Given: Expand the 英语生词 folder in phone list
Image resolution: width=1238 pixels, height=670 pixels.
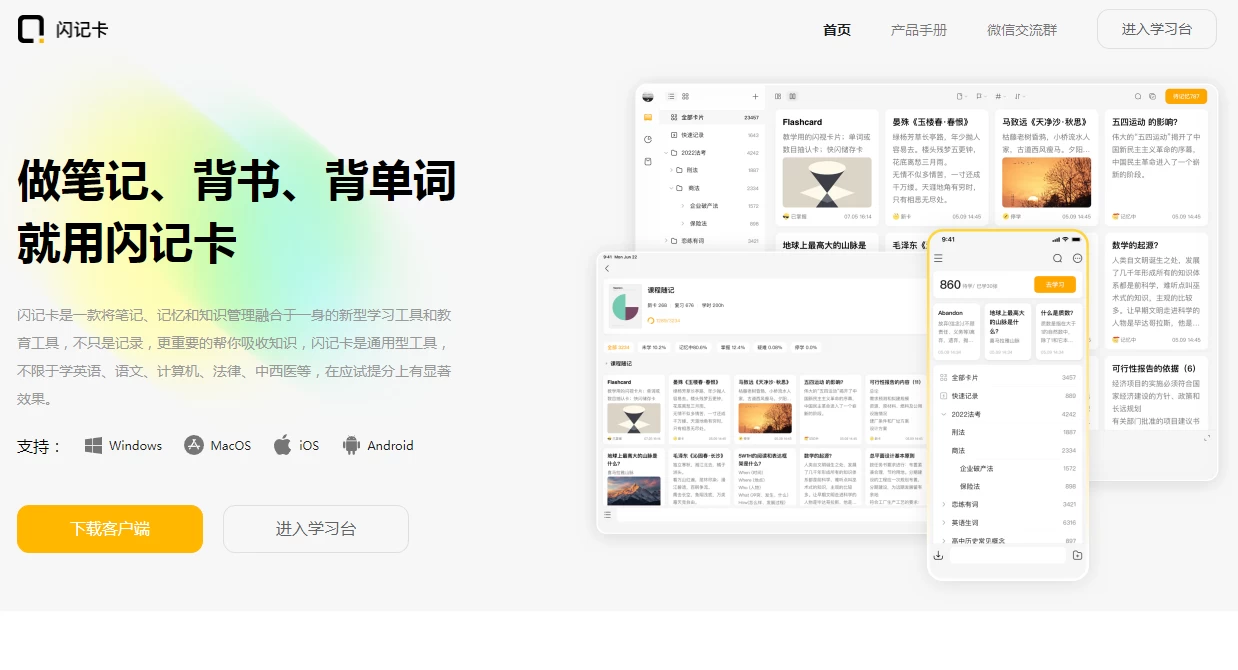Looking at the screenshot, I should click(943, 522).
